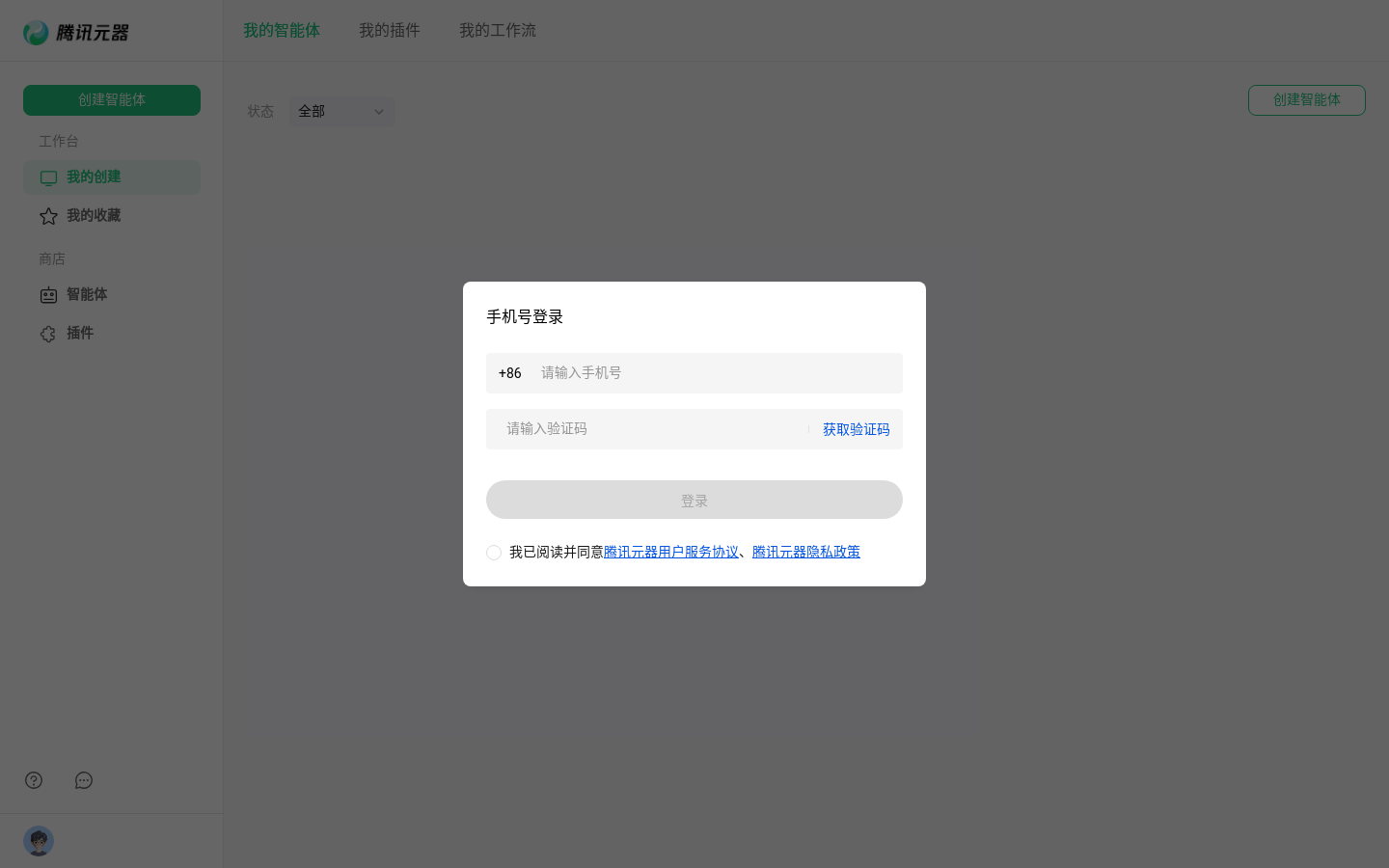Click the help question mark icon
This screenshot has width=1389, height=868.
coord(34,780)
